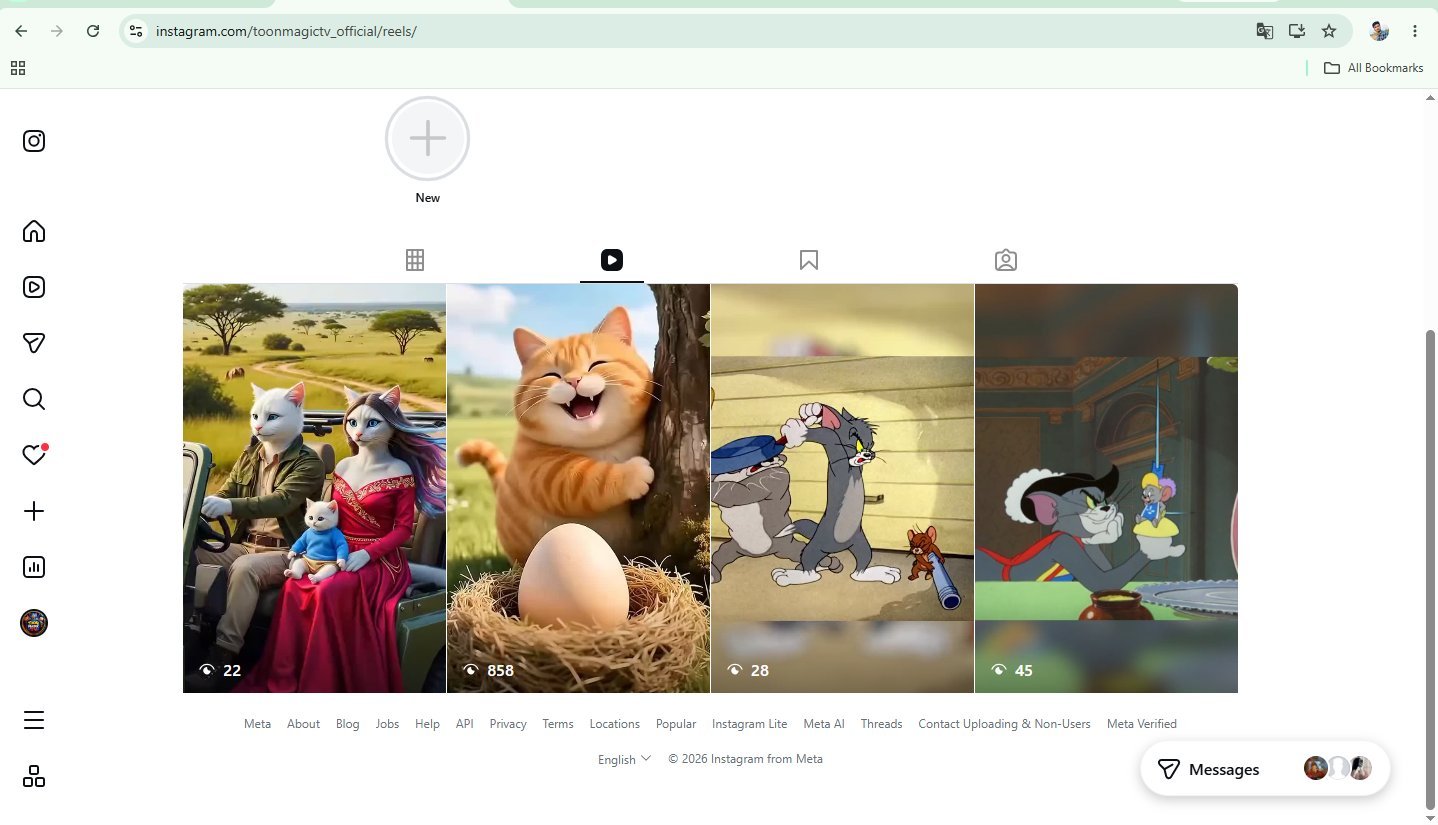Click browser Back arrow

coord(21,31)
